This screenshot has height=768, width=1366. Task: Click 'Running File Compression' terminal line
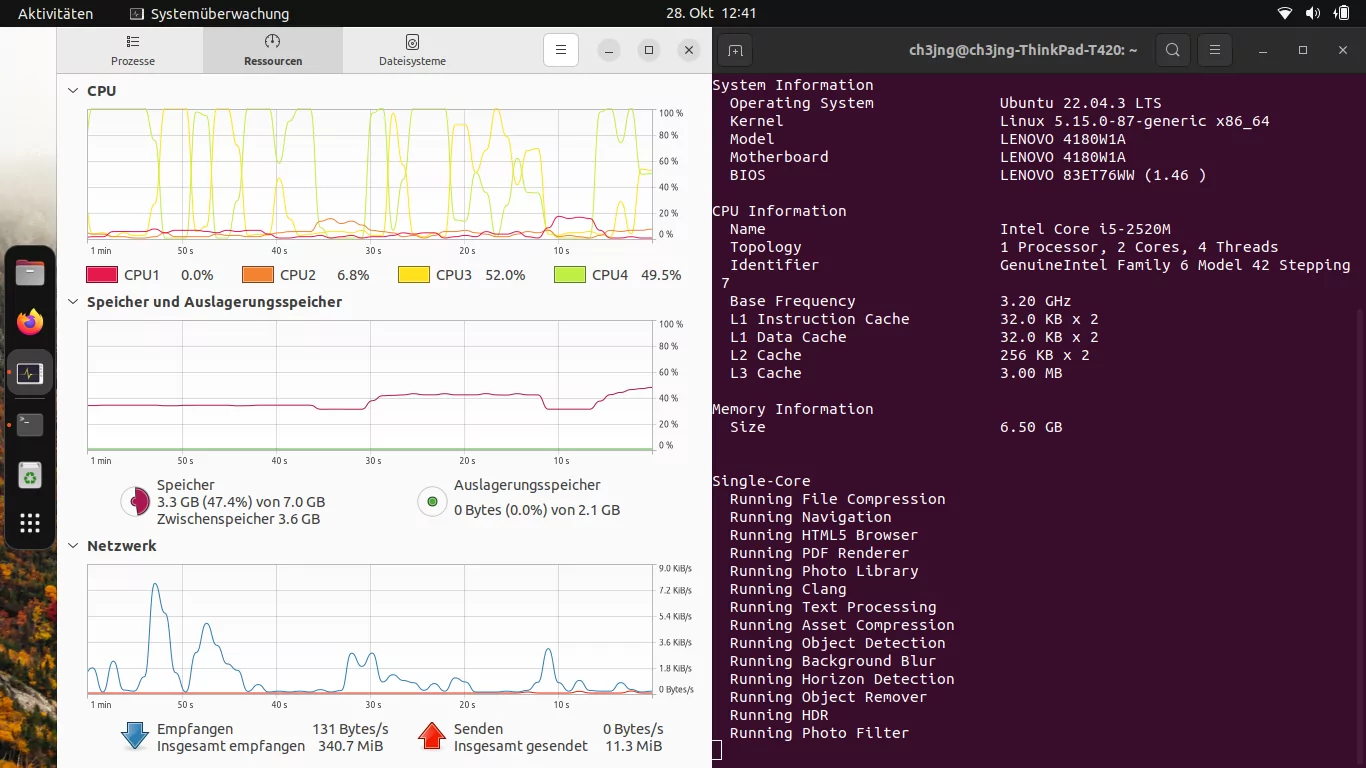[x=837, y=499]
